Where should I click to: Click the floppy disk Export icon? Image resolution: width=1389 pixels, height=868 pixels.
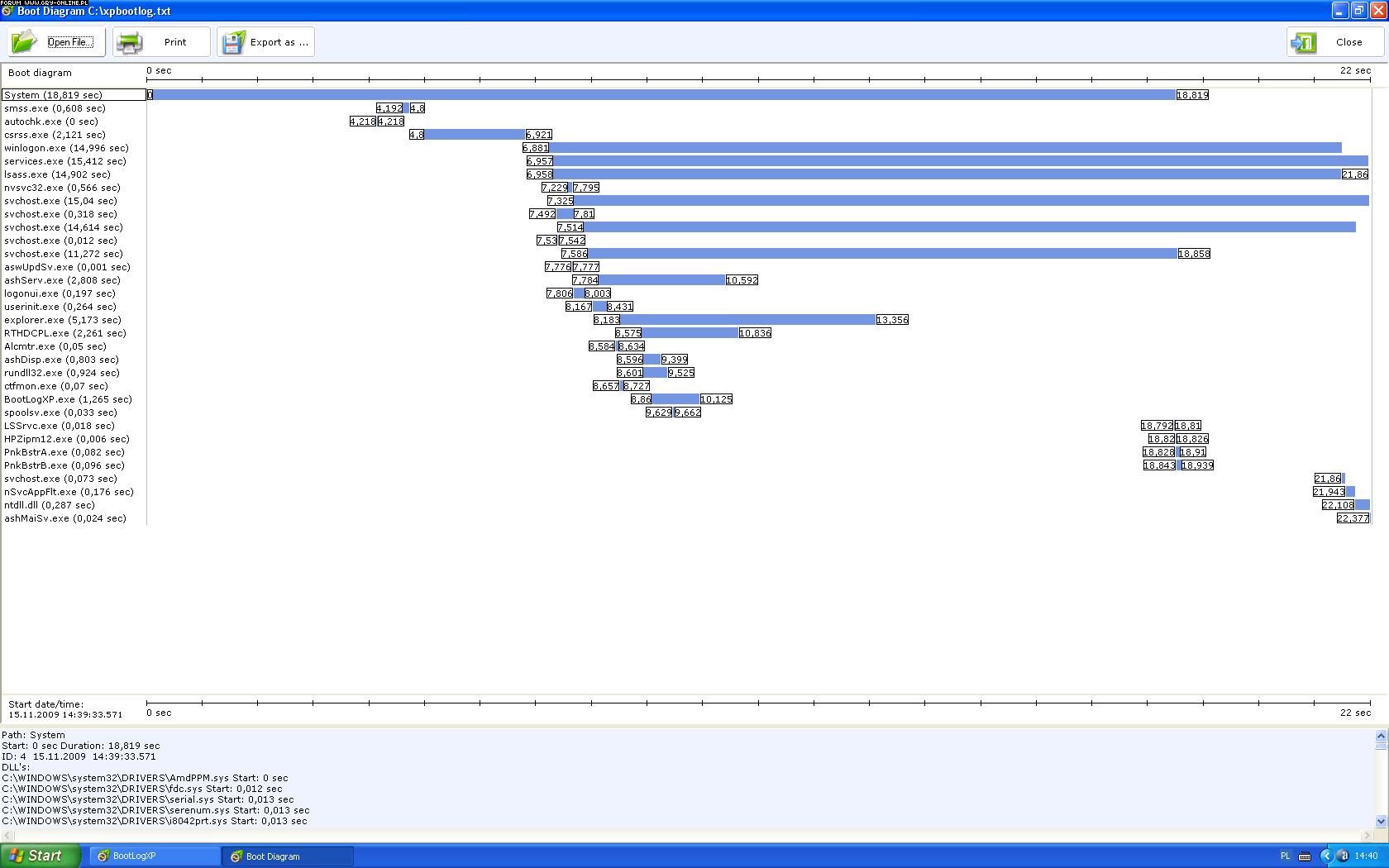233,42
